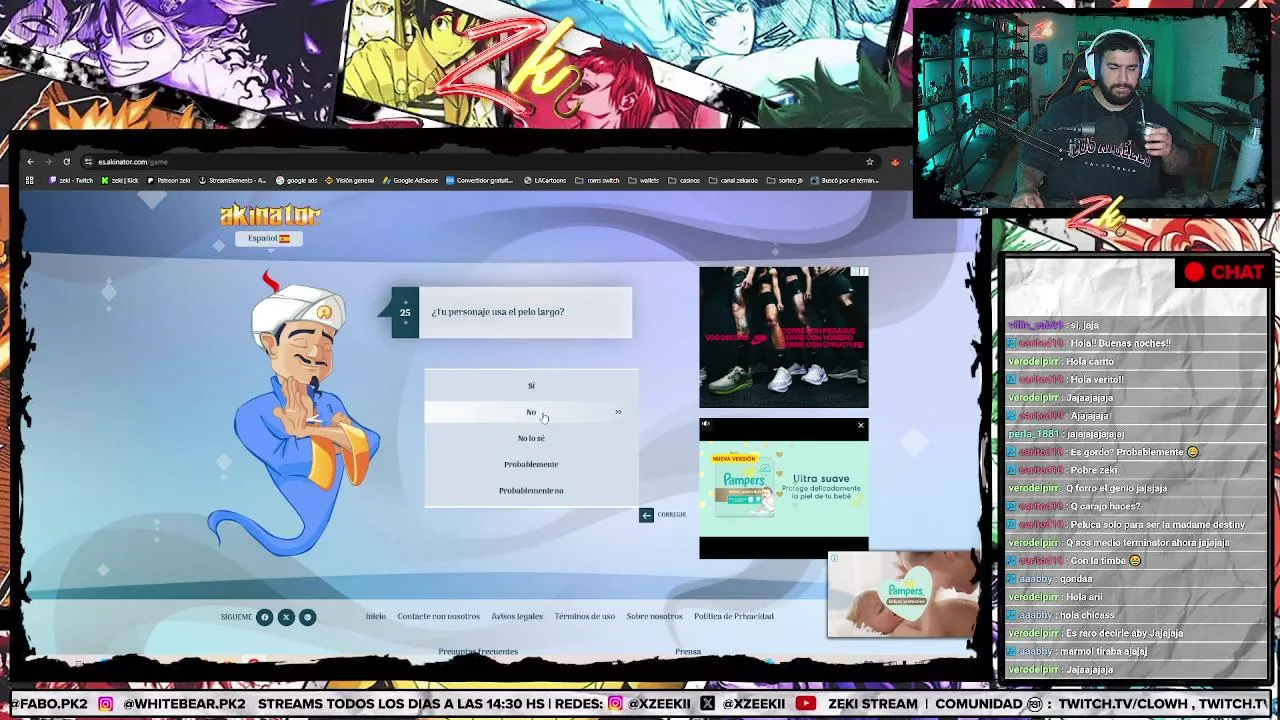The width and height of the screenshot is (1280, 720).
Task: Open the Google AdSense bookmark
Action: (x=411, y=181)
